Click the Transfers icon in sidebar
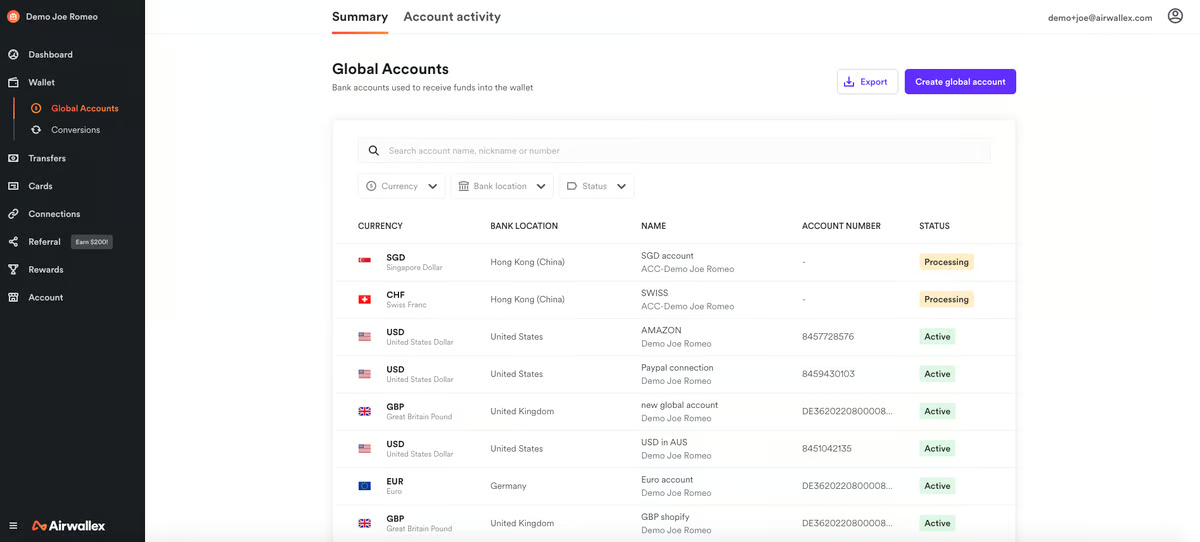 pyautogui.click(x=13, y=158)
